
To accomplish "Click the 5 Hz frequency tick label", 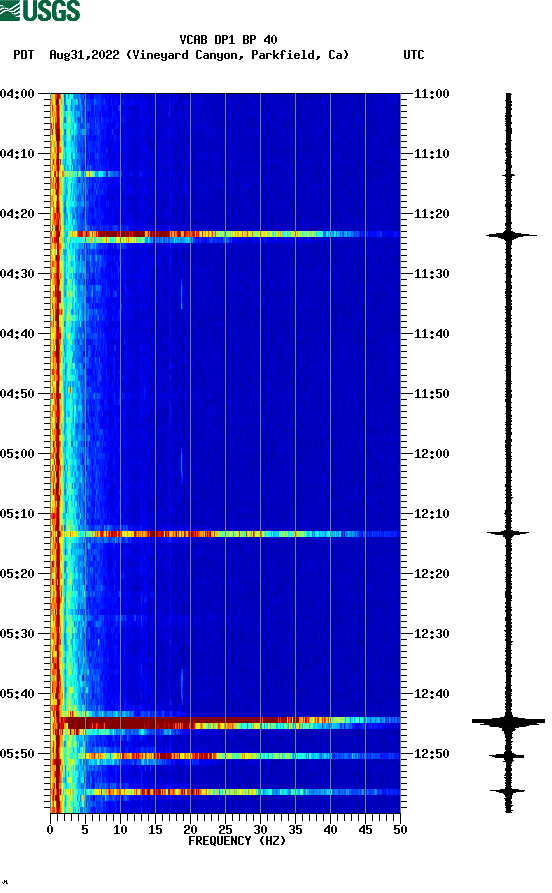I will [85, 830].
